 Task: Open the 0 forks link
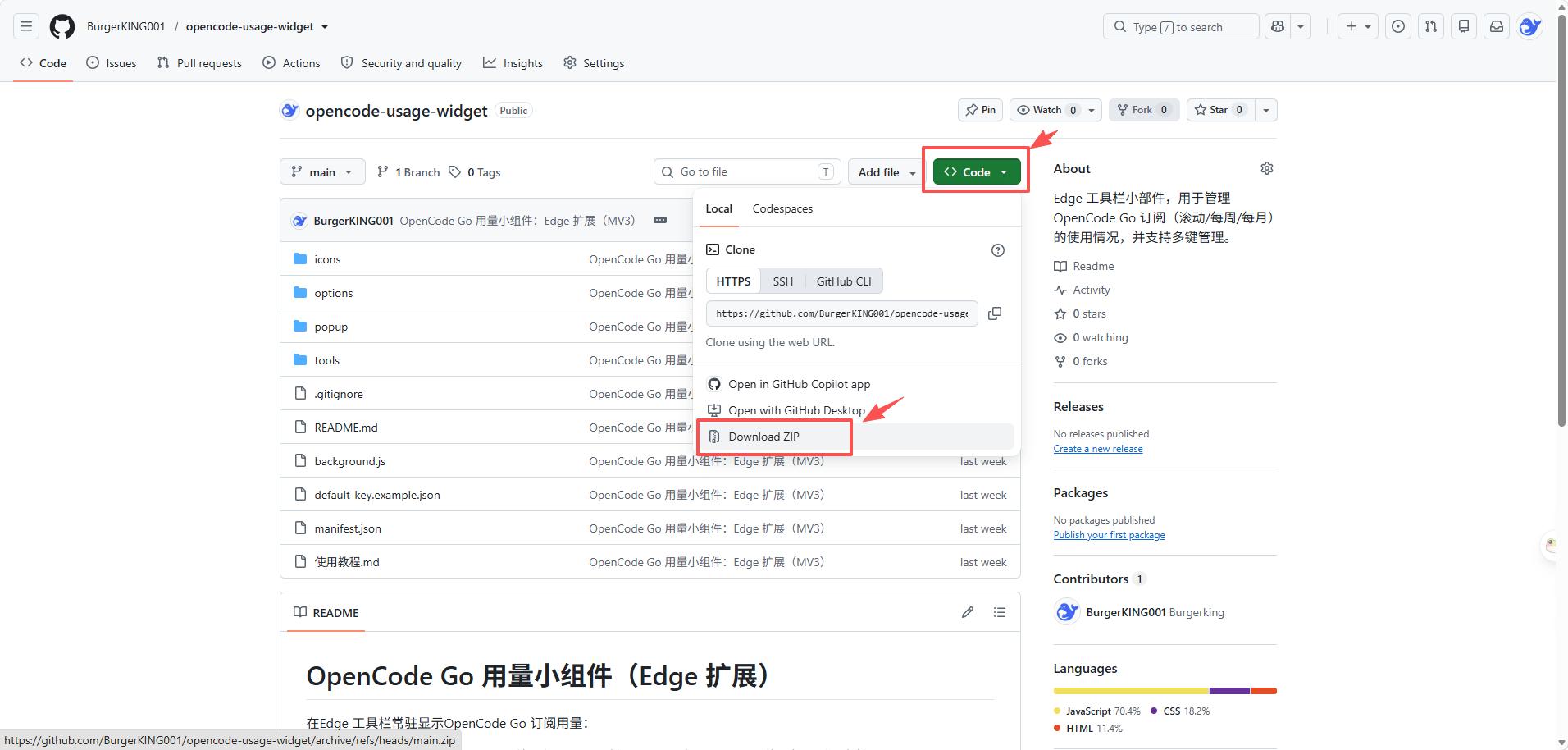click(x=1081, y=361)
